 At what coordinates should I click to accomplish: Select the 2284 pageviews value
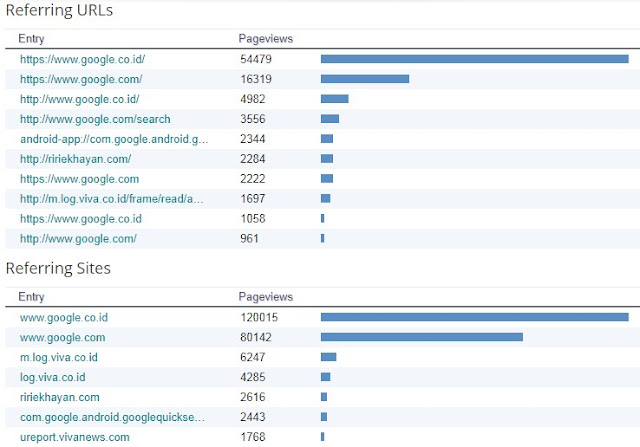(253, 159)
